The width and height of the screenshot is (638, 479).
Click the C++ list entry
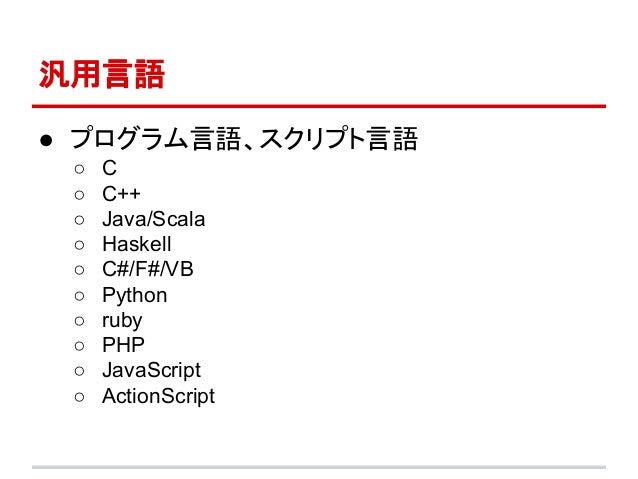121,194
